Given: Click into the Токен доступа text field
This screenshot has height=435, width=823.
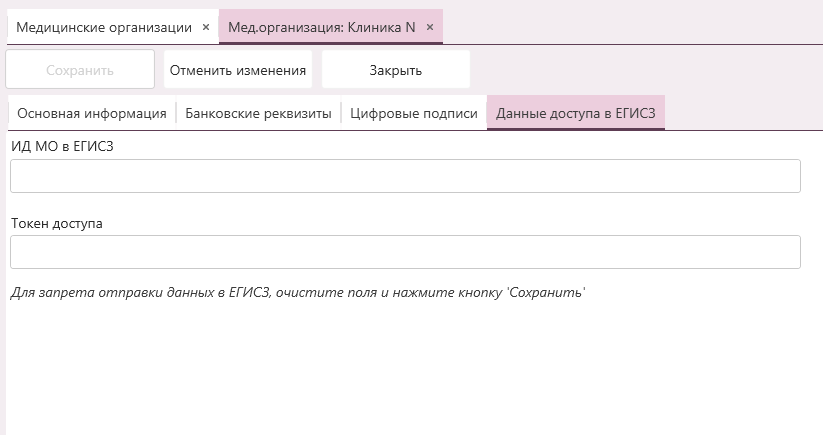Looking at the screenshot, I should pyautogui.click(x=405, y=252).
